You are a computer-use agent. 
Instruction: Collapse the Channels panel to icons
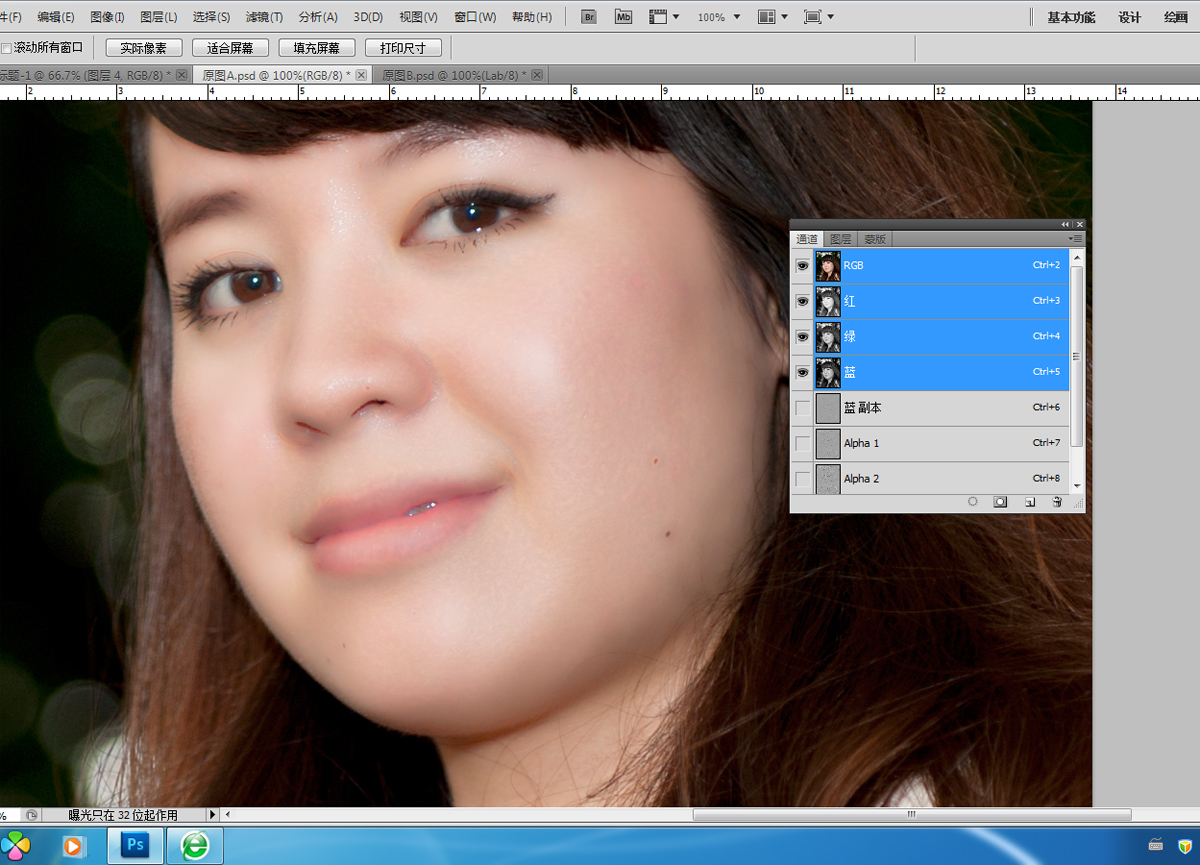click(x=1065, y=224)
